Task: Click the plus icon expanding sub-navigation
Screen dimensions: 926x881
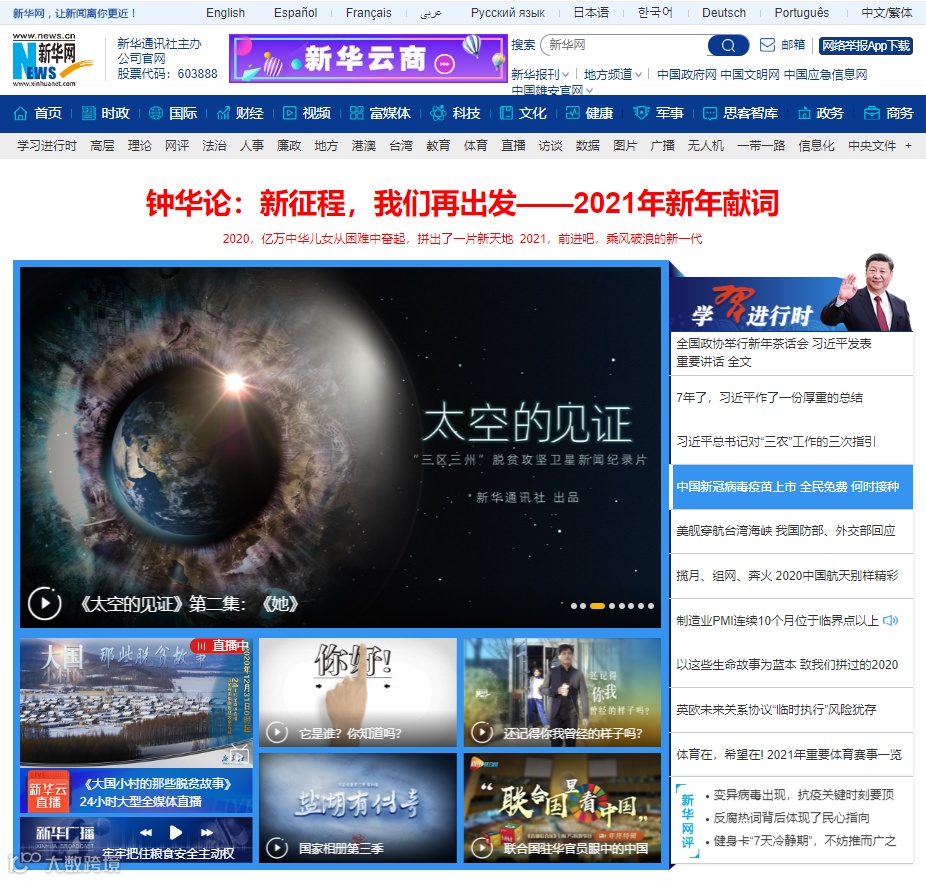Action: [x=908, y=146]
